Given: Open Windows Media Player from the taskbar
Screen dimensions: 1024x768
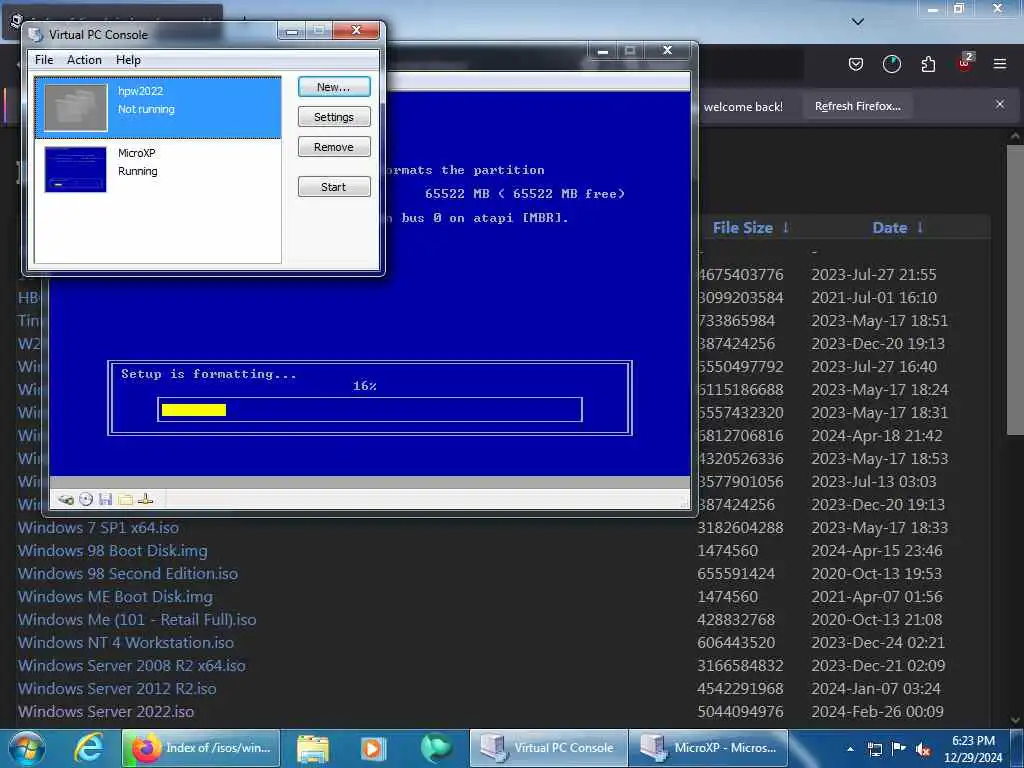Looking at the screenshot, I should 374,748.
